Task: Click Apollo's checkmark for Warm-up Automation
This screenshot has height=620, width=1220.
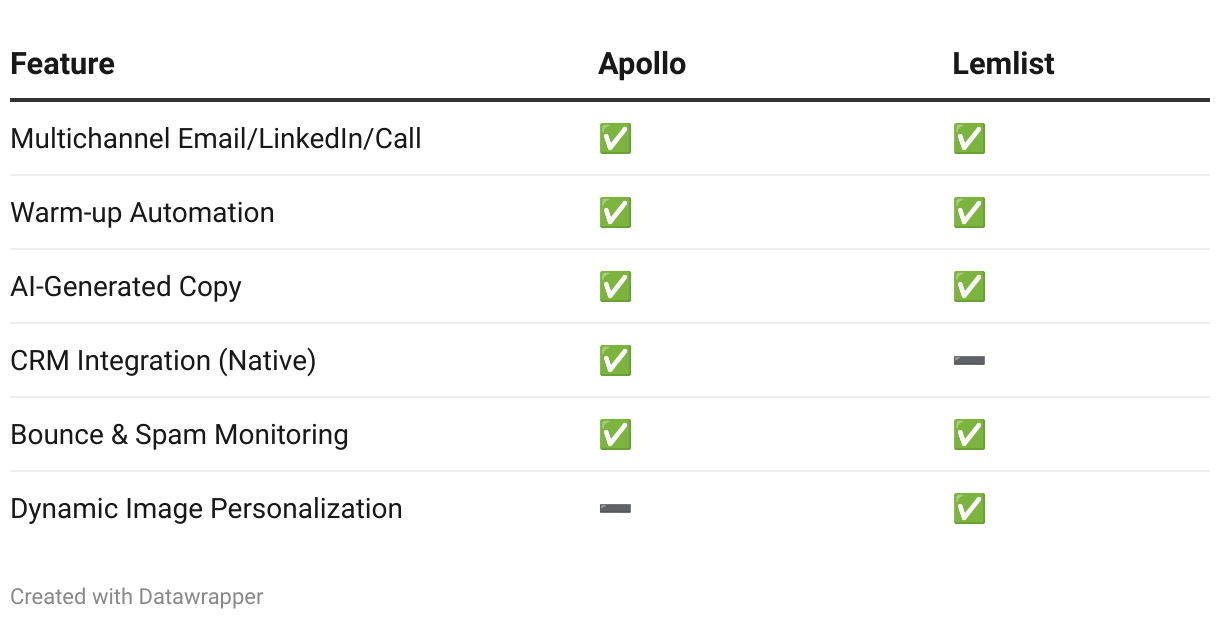Action: point(615,212)
